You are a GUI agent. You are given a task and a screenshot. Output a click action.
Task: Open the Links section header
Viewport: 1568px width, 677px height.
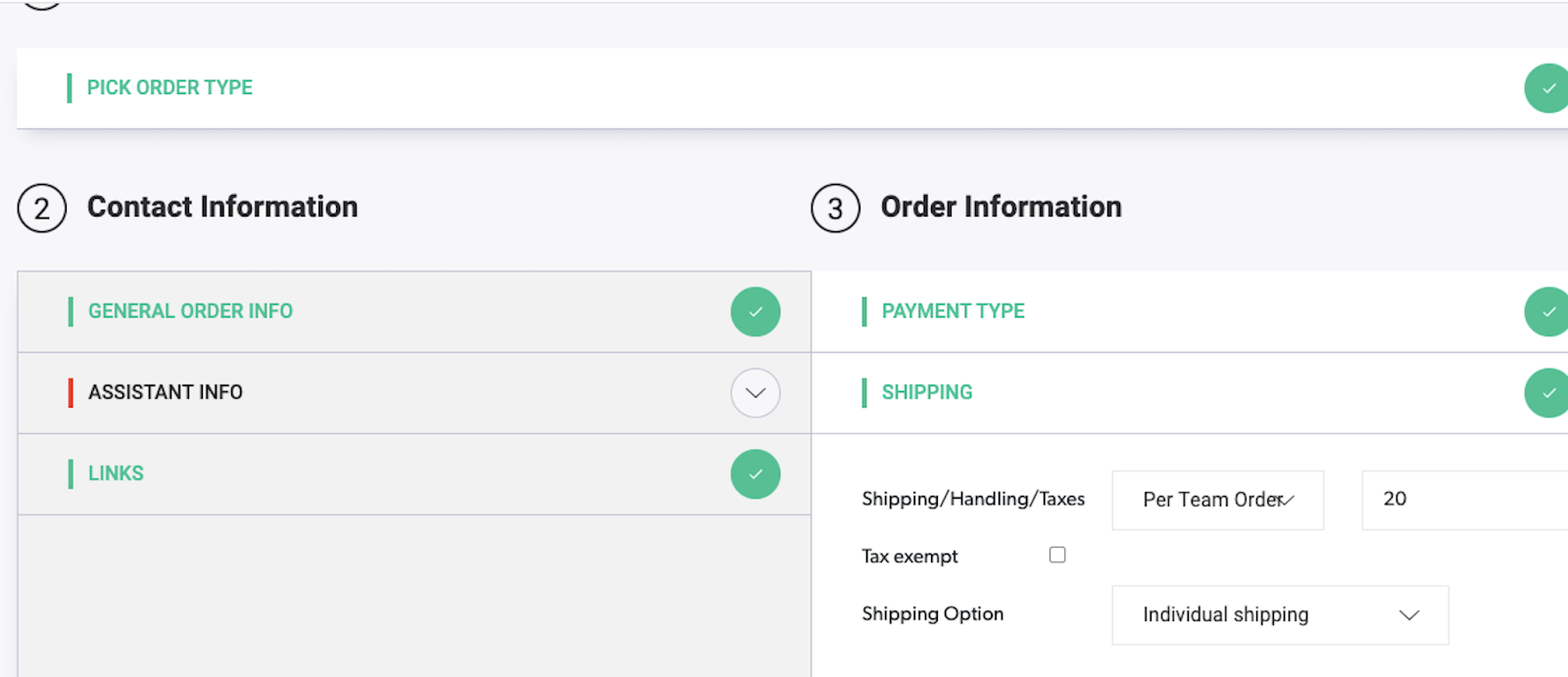(x=116, y=474)
